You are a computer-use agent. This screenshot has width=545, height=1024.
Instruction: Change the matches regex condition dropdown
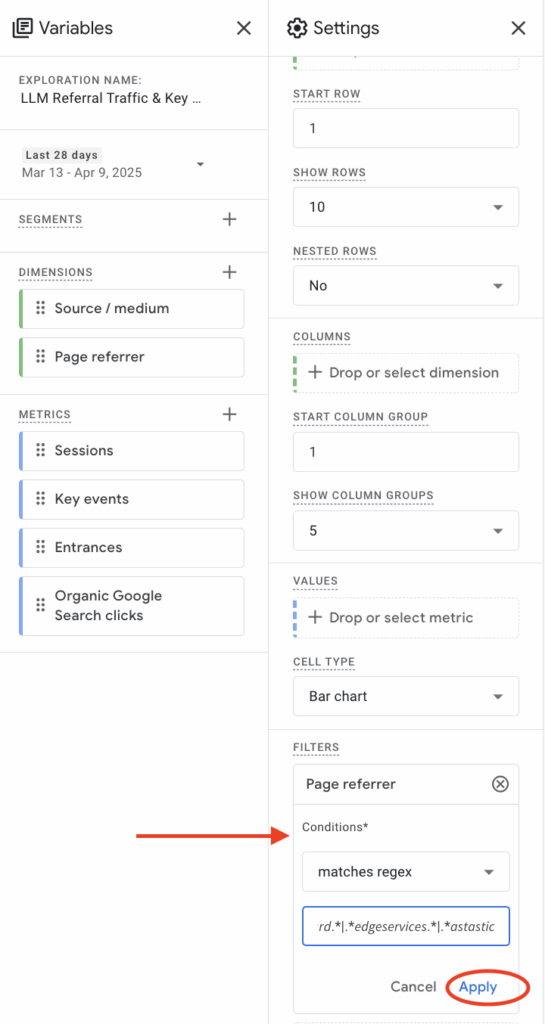tap(406, 872)
